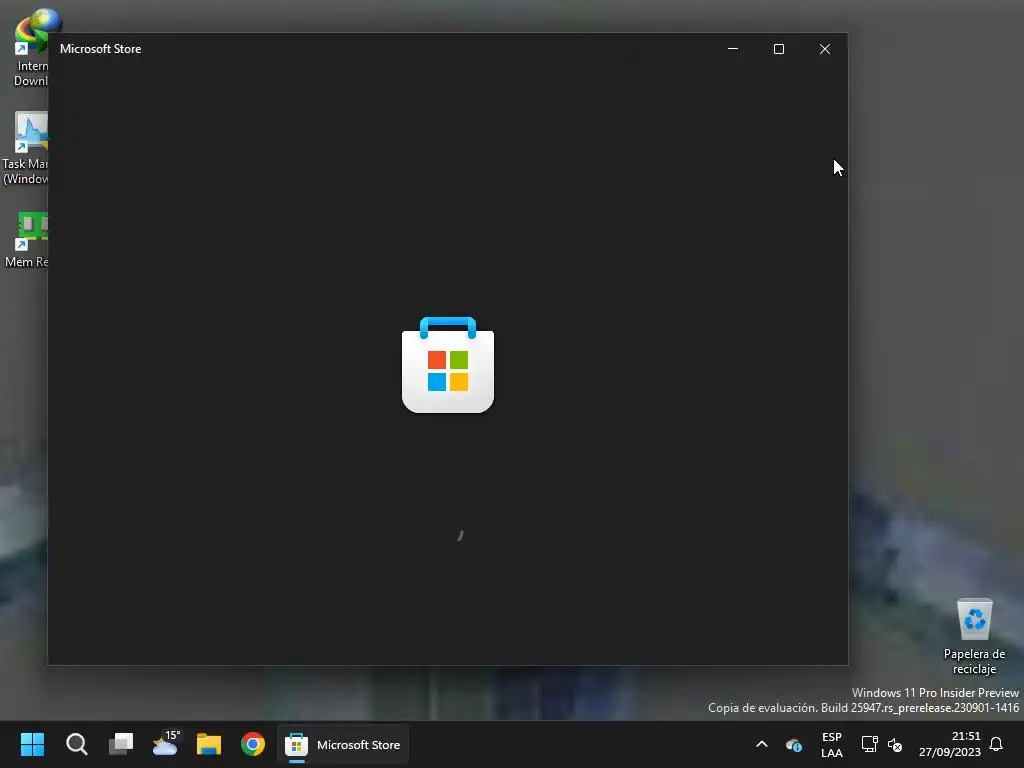The image size is (1024, 768).
Task: Open the clock showing 21:51
Action: 950,744
